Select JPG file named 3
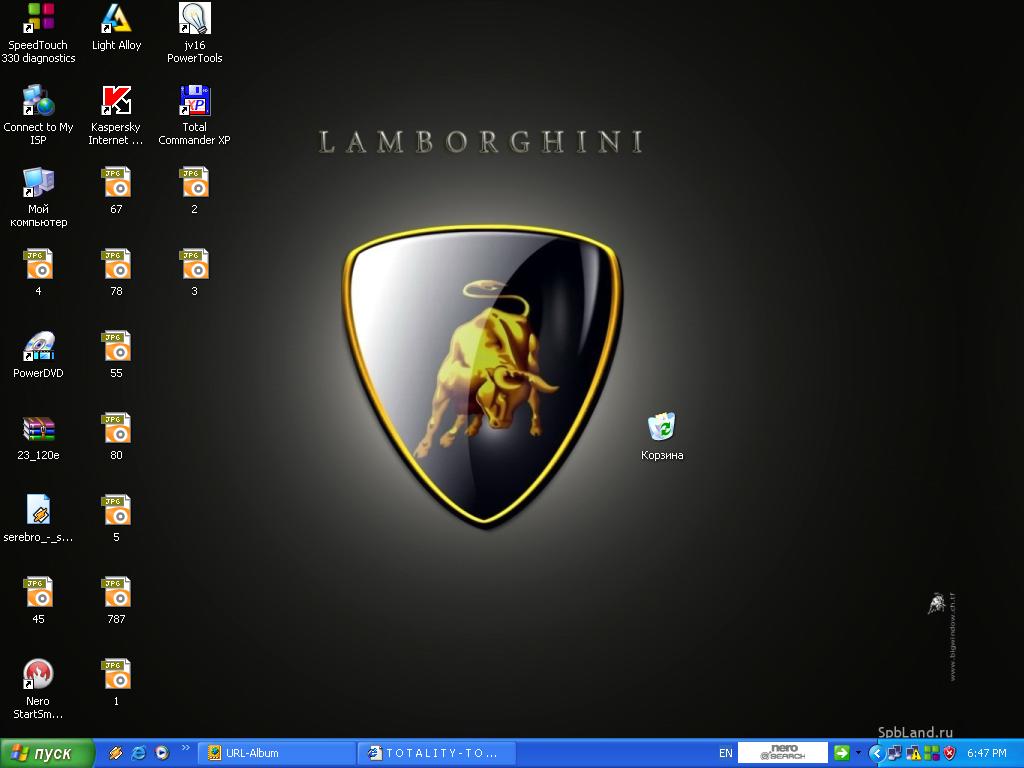The width and height of the screenshot is (1024, 768). point(194,273)
